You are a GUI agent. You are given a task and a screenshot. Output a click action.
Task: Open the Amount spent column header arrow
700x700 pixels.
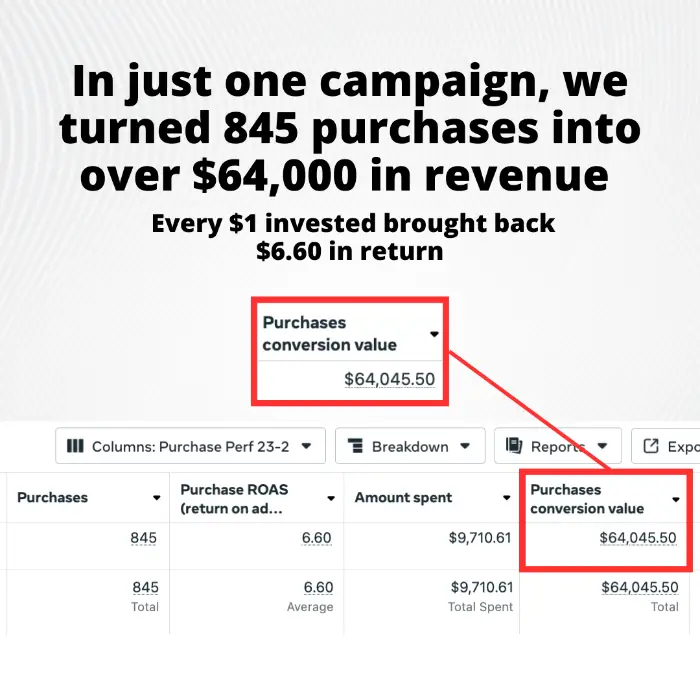point(506,498)
